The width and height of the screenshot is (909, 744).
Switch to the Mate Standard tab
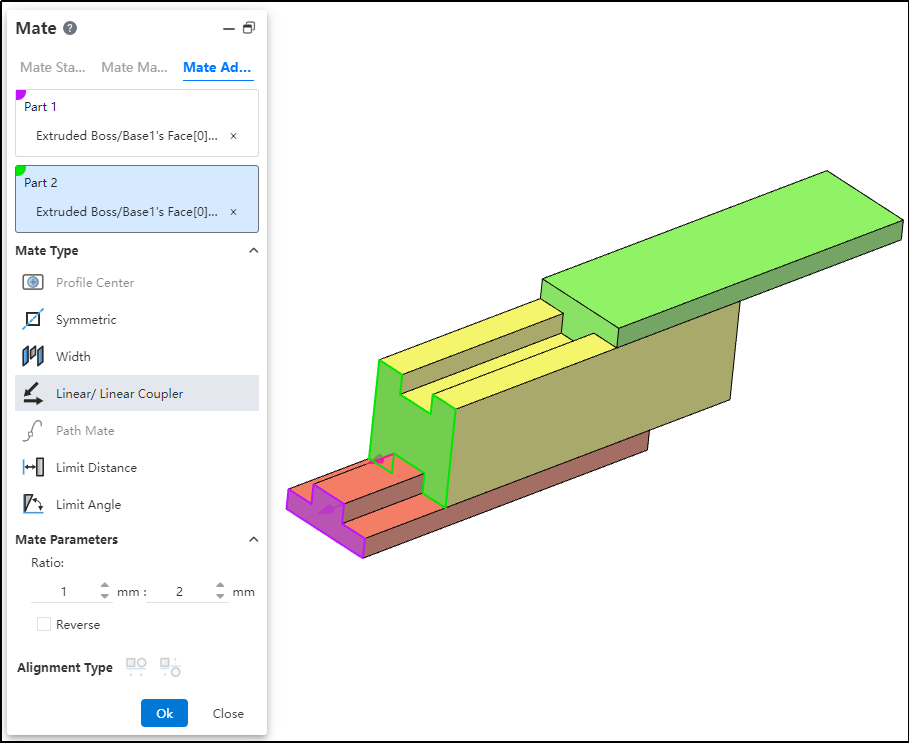pos(52,68)
